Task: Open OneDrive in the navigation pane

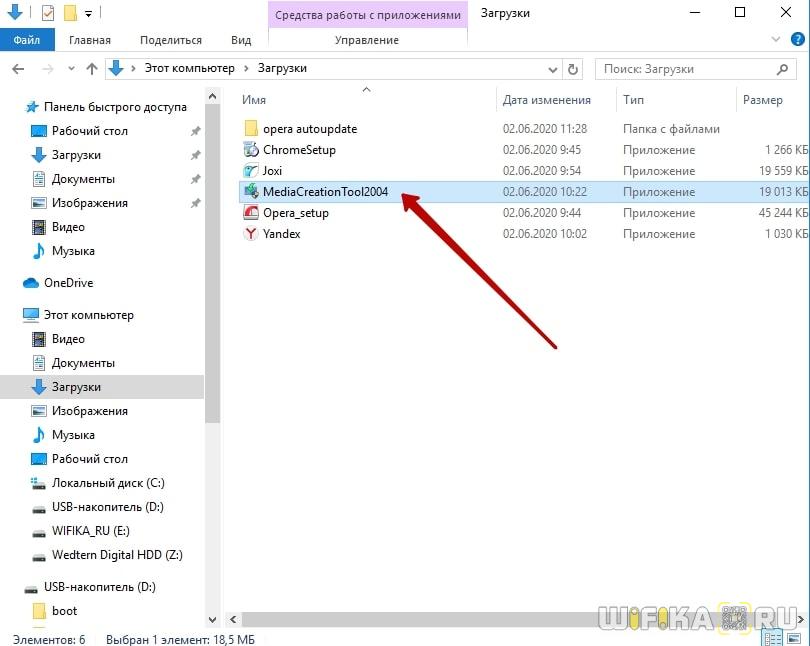Action: (x=68, y=283)
